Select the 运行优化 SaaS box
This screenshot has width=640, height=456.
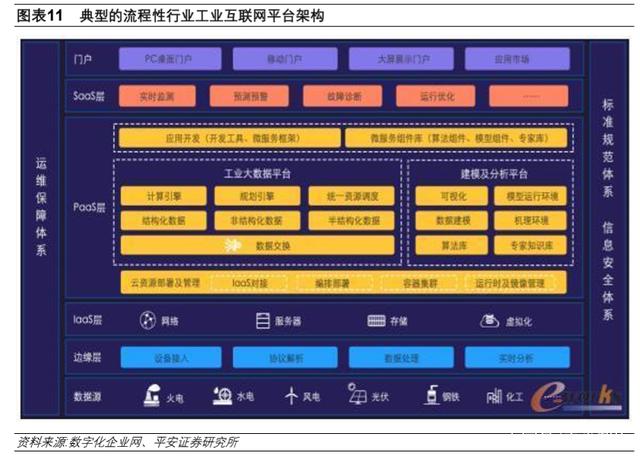pos(436,96)
